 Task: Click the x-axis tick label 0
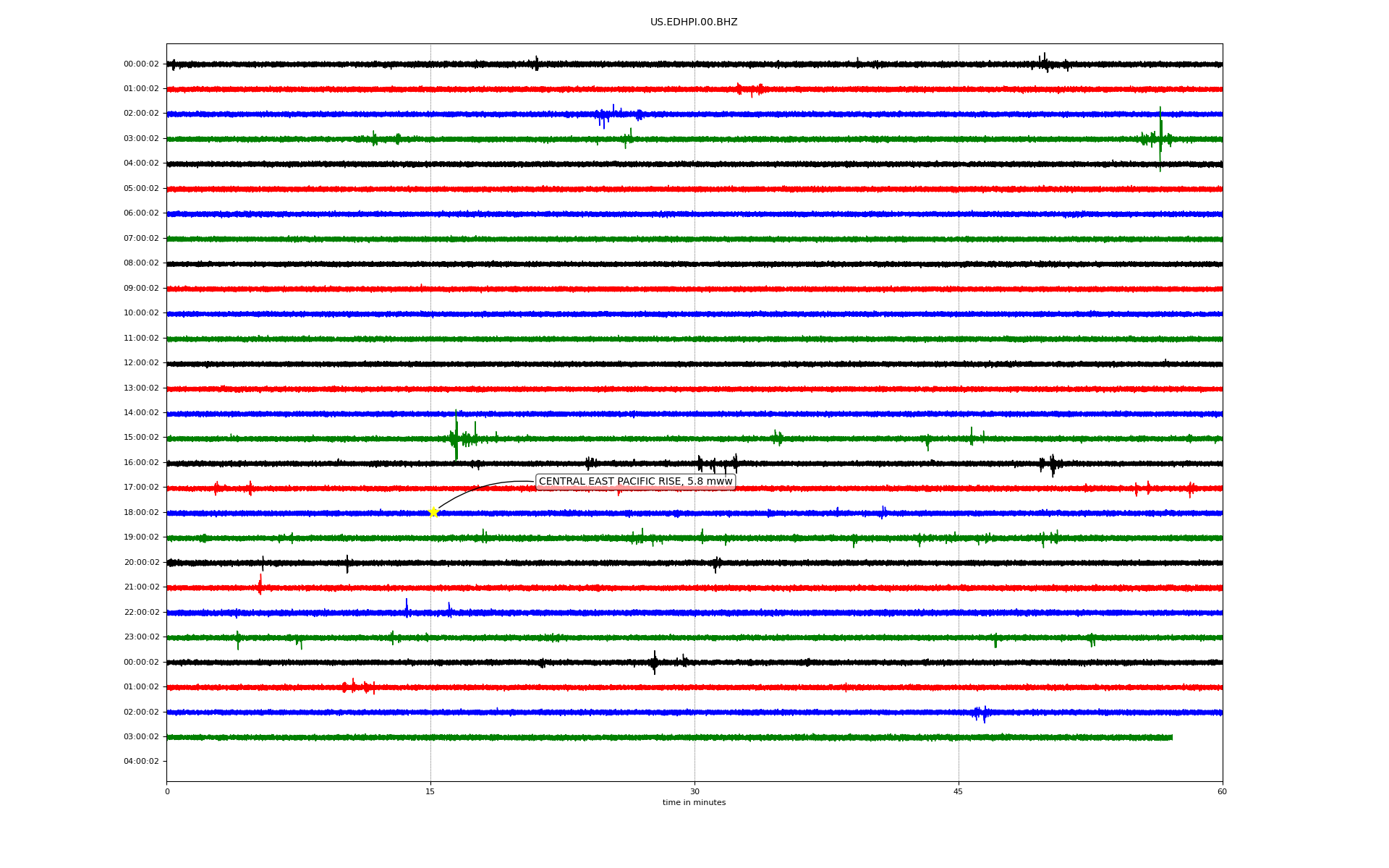167,791
